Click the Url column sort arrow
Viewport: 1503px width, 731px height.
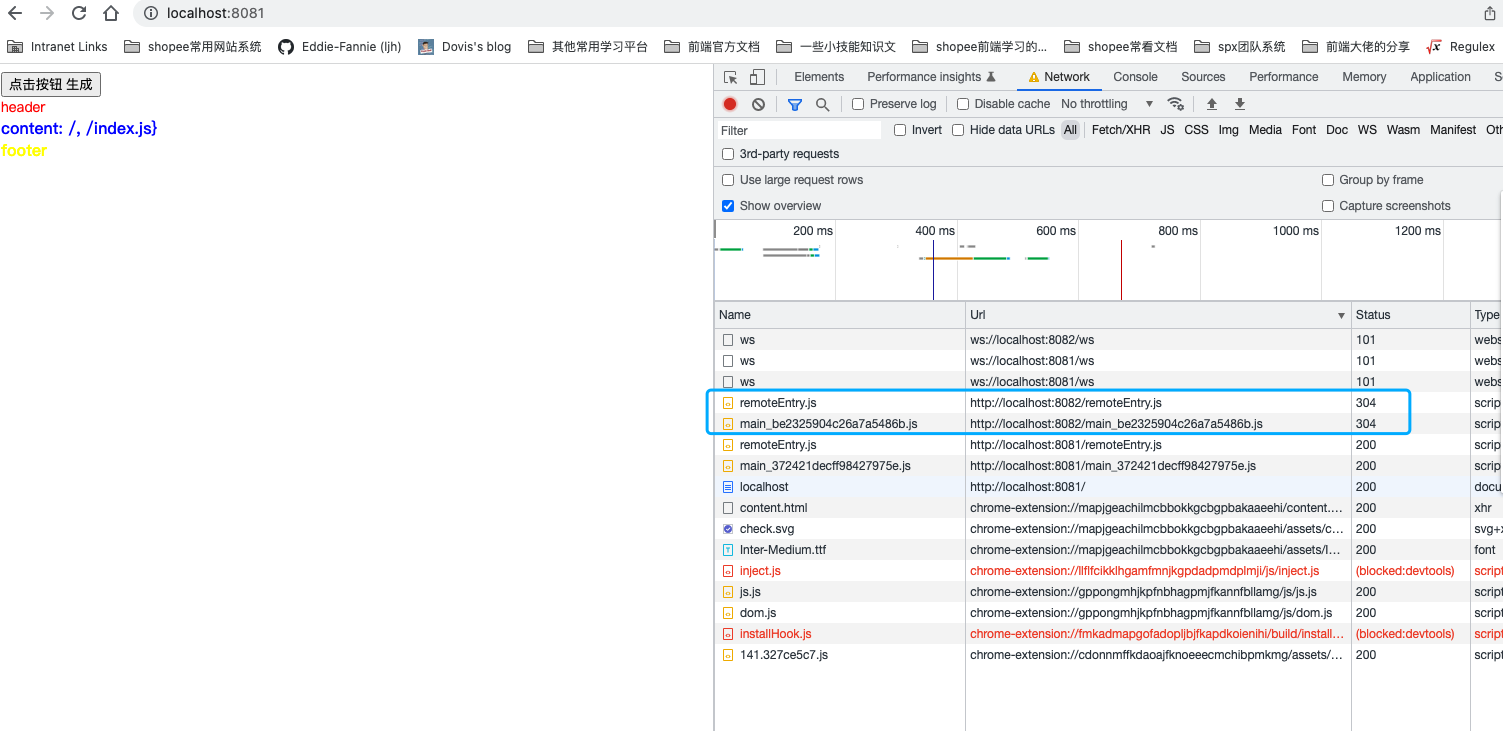(1341, 316)
